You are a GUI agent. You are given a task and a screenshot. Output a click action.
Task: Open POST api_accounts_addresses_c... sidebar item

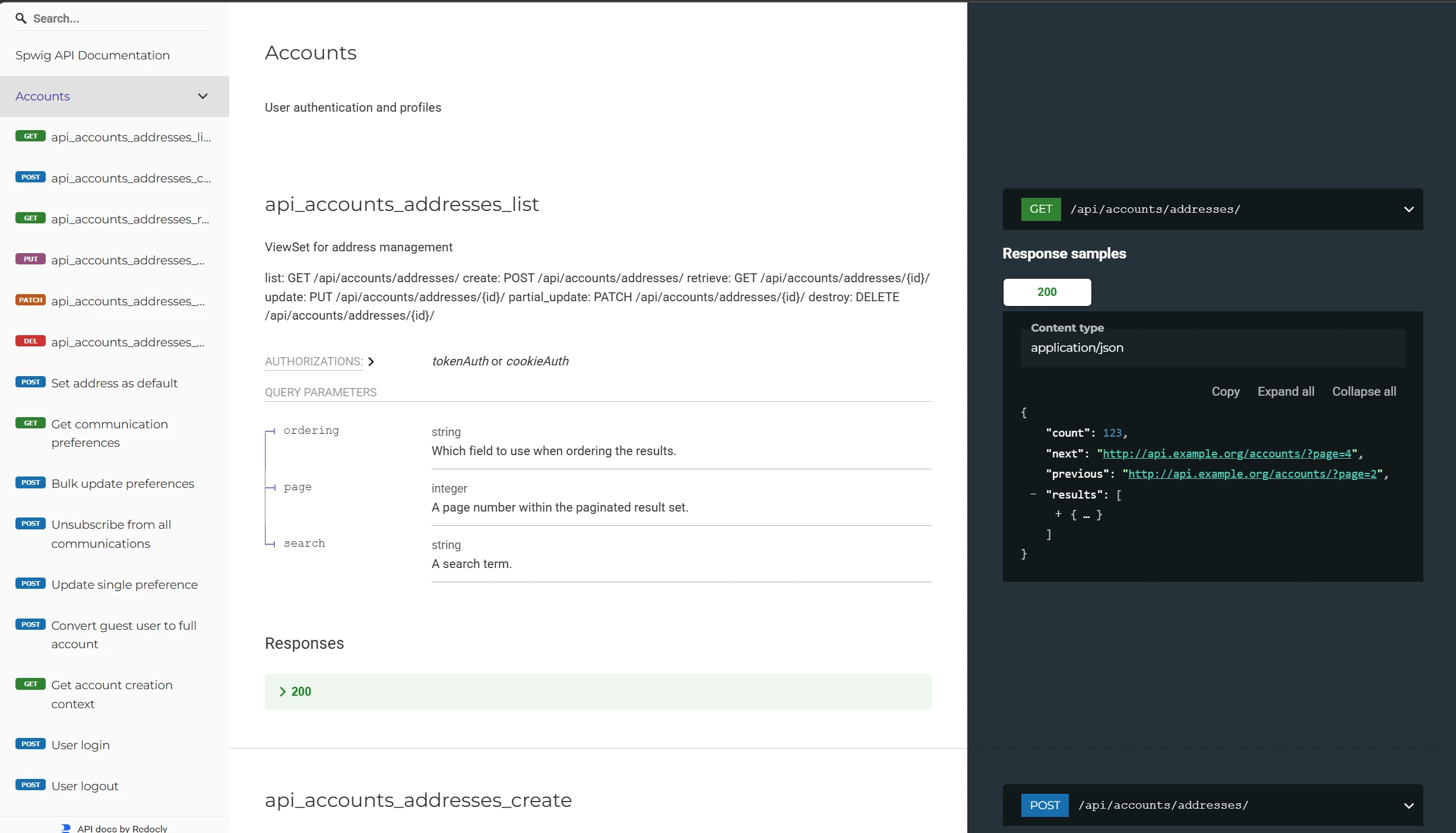[x=114, y=178]
